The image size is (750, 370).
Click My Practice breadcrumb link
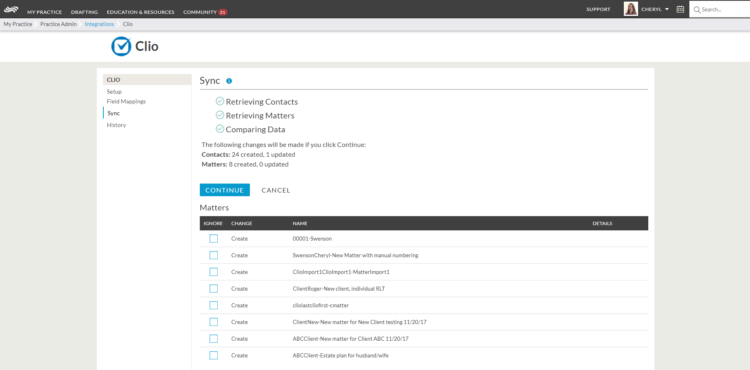[18, 24]
